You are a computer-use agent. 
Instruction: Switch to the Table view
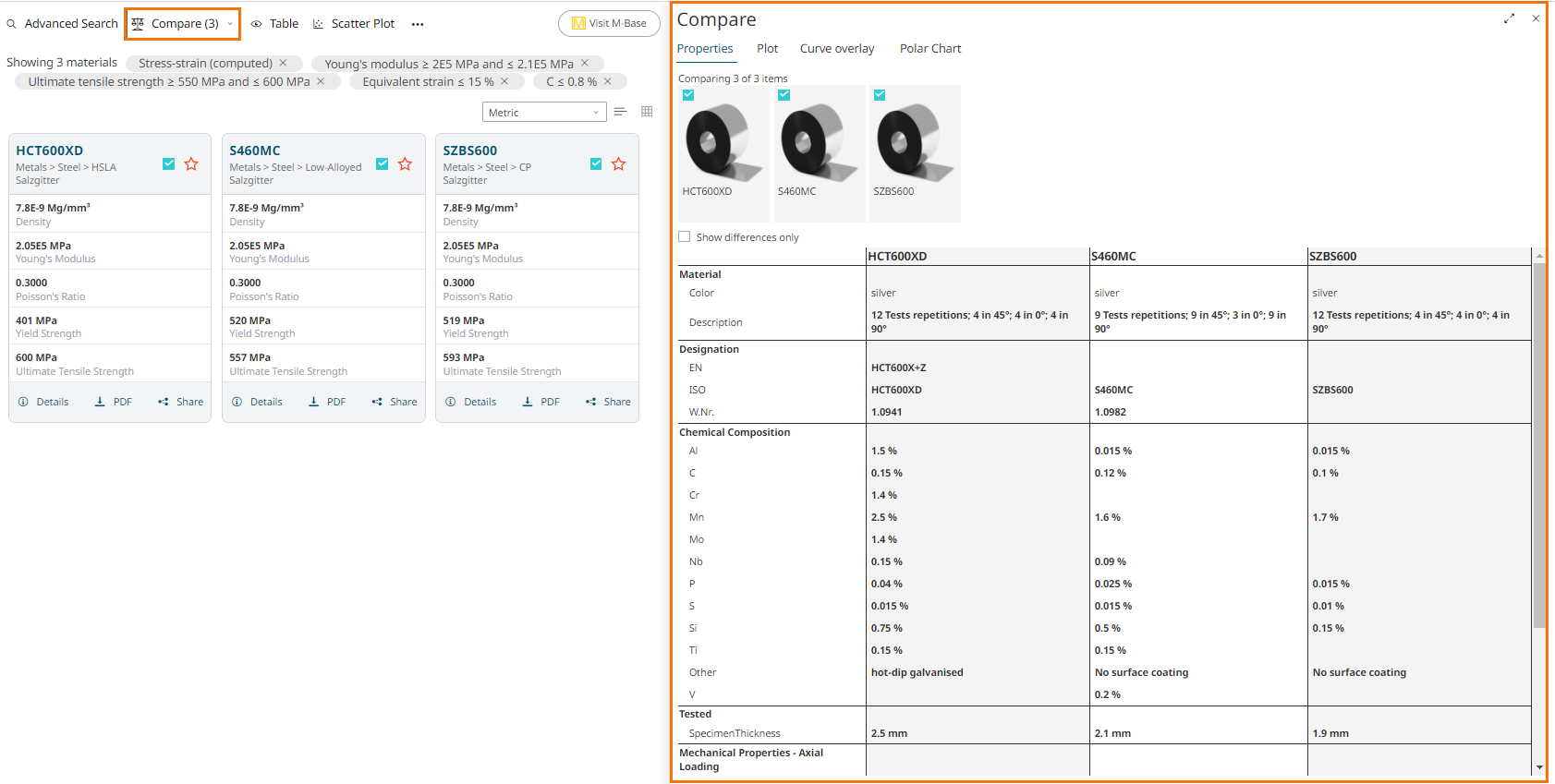(x=274, y=24)
